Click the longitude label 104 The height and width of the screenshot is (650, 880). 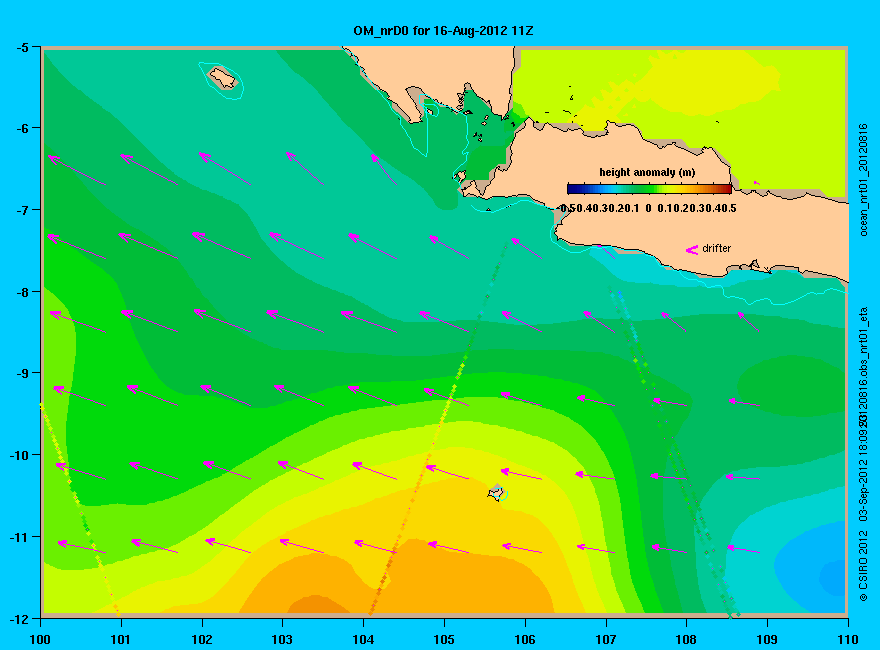363,639
